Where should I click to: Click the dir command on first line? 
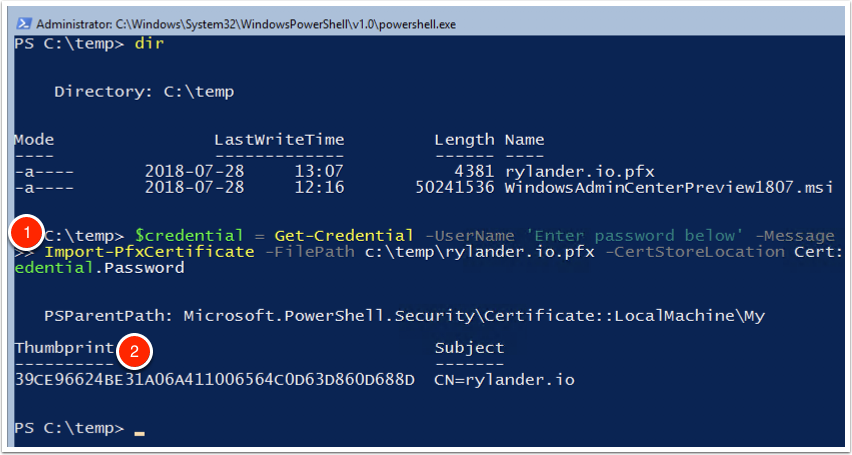149,43
